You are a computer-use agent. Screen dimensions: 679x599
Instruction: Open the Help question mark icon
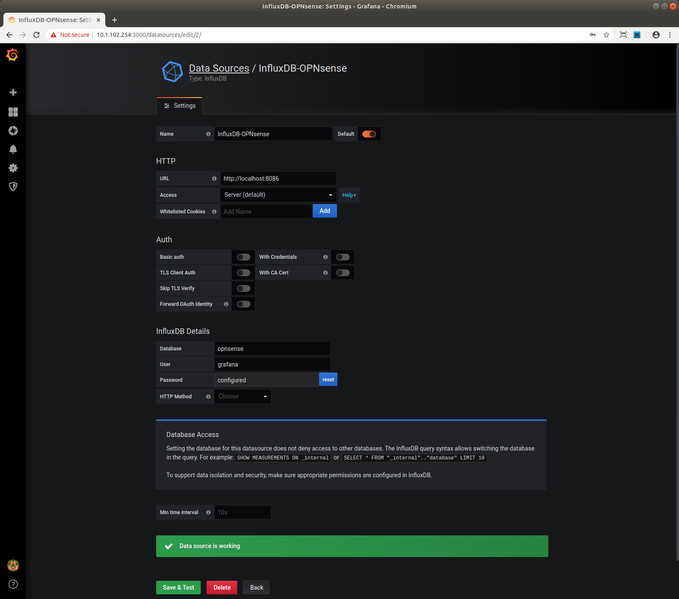pyautogui.click(x=13, y=584)
